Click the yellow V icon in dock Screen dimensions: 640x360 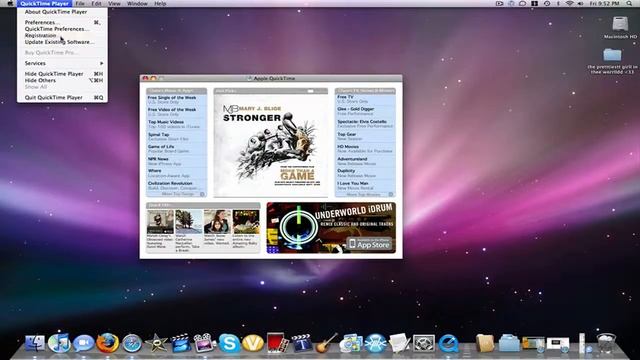coord(253,343)
